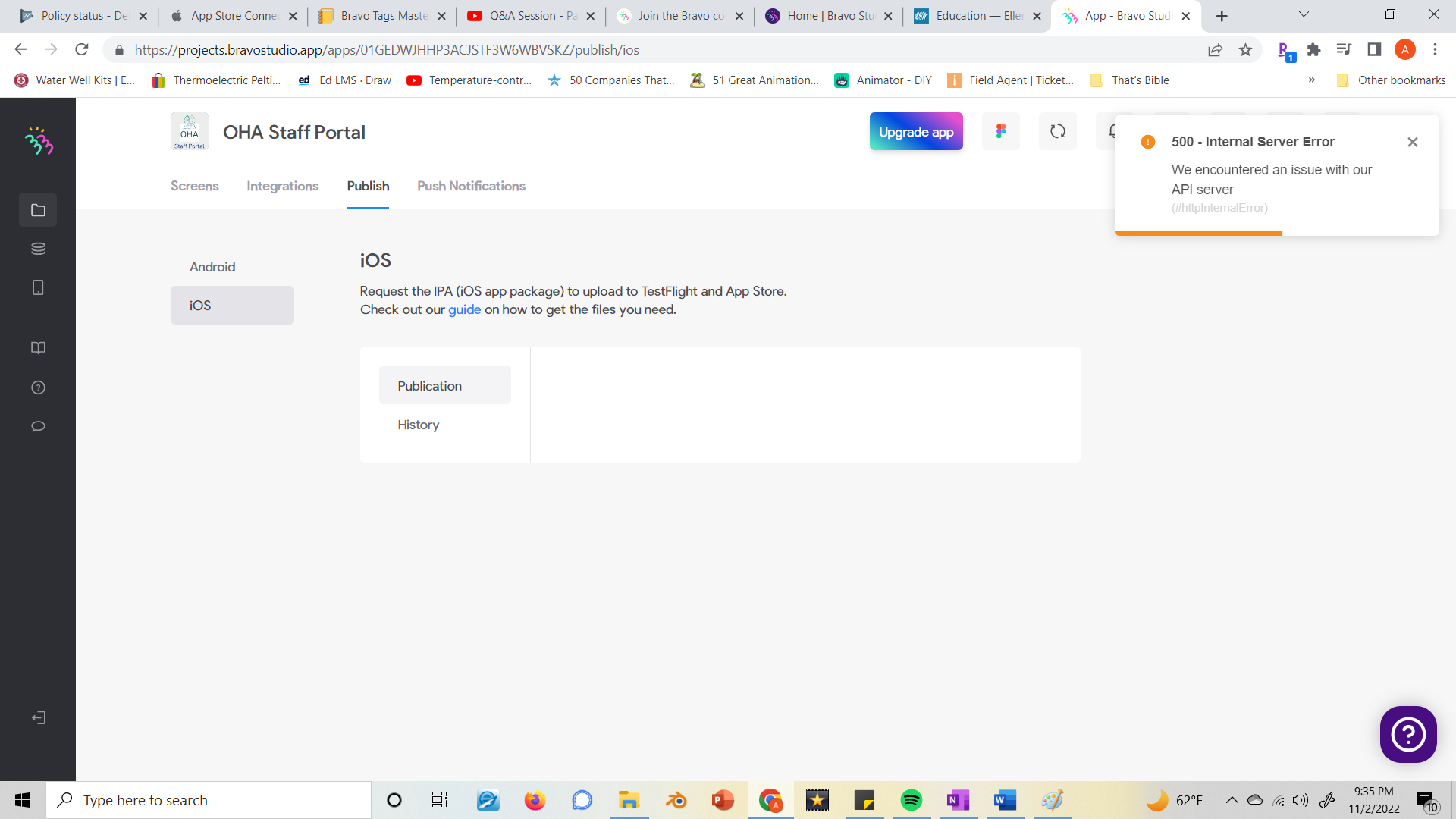Screen dimensions: 1456x819
Task: Switch to the Integrations tab
Action: [x=282, y=186]
